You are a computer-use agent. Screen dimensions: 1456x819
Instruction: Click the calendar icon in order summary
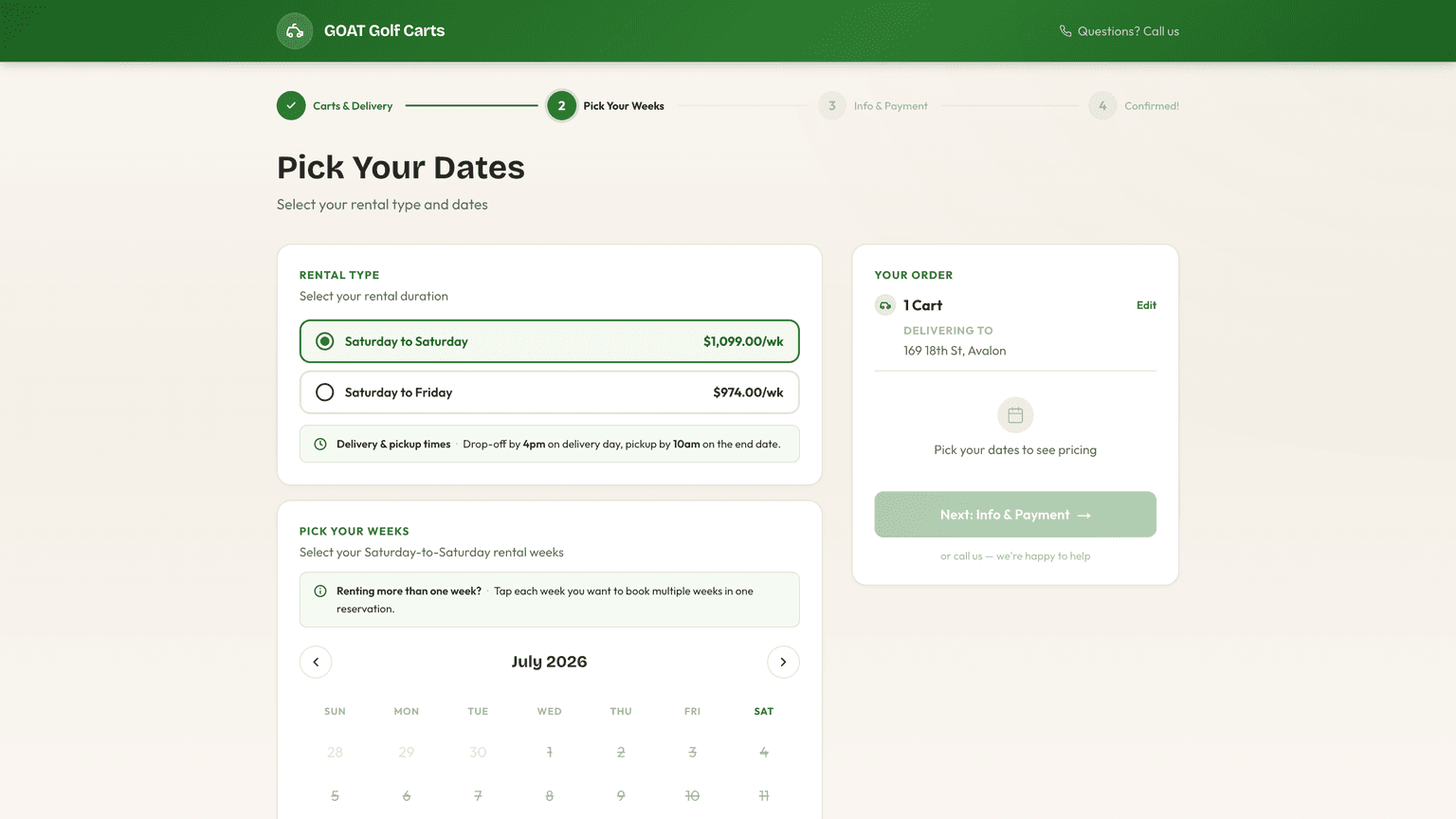pyautogui.click(x=1015, y=415)
